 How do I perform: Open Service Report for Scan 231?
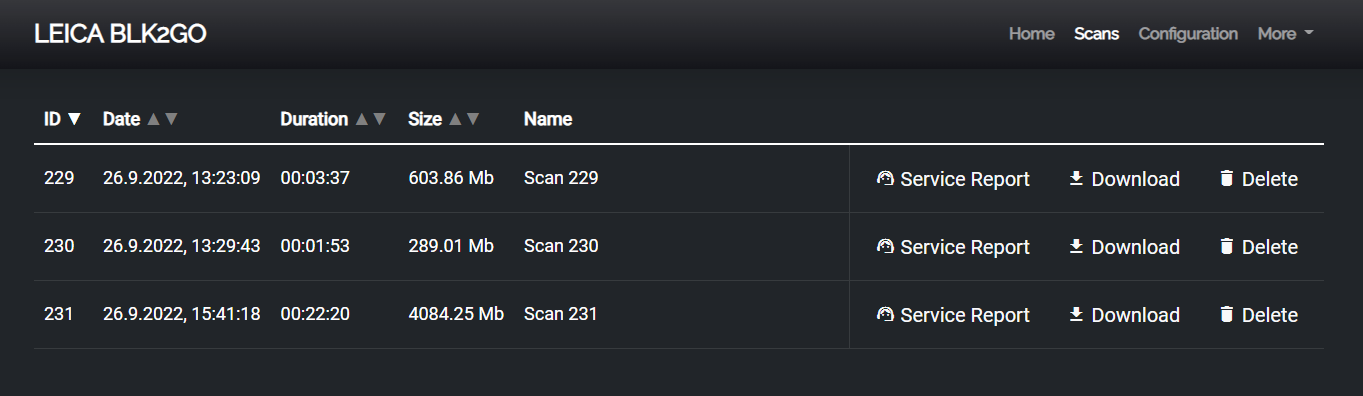(953, 315)
